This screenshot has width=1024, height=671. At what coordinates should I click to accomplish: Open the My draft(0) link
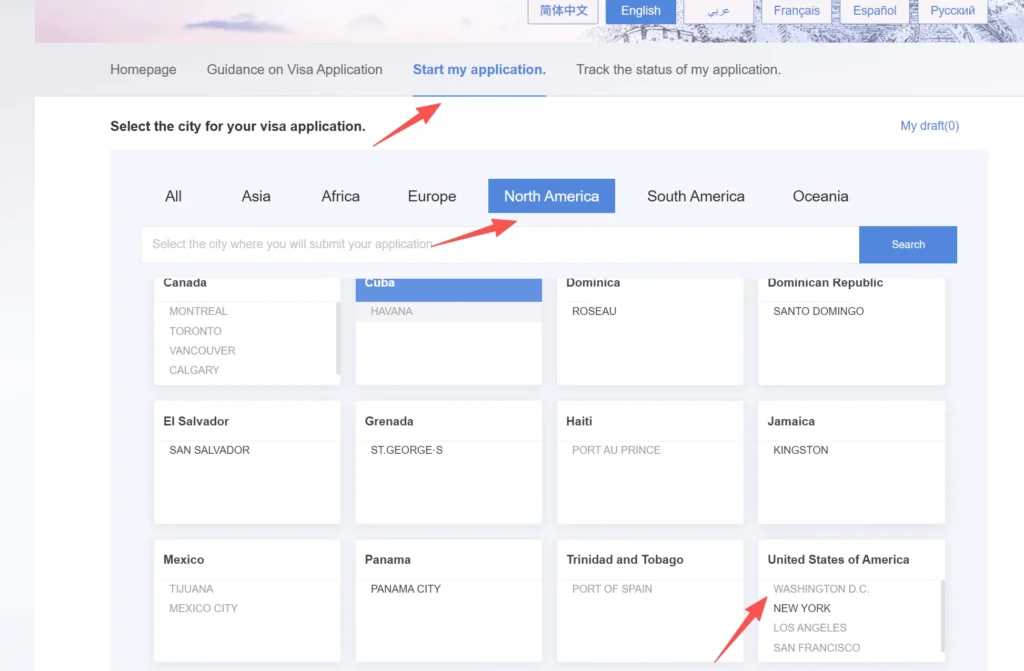pos(929,126)
